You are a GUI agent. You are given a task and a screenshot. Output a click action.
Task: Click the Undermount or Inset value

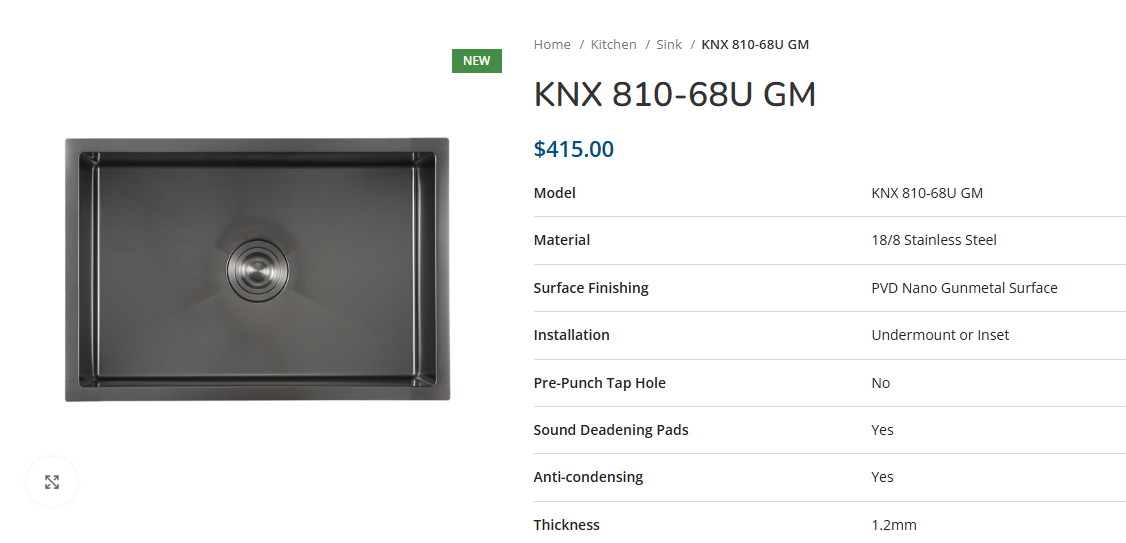tap(940, 335)
